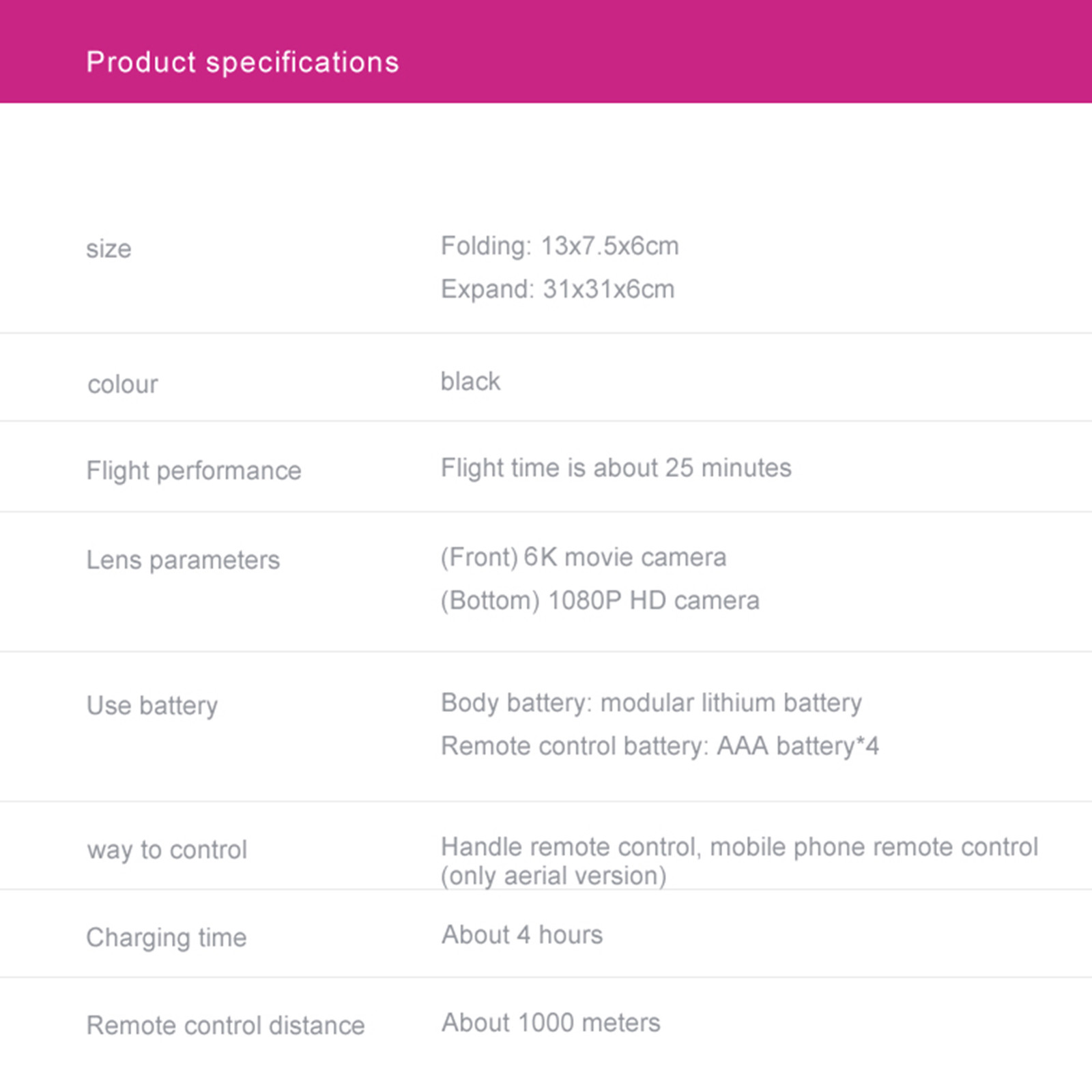Screen dimensions: 1092x1092
Task: Select the size row label
Action: 109,248
